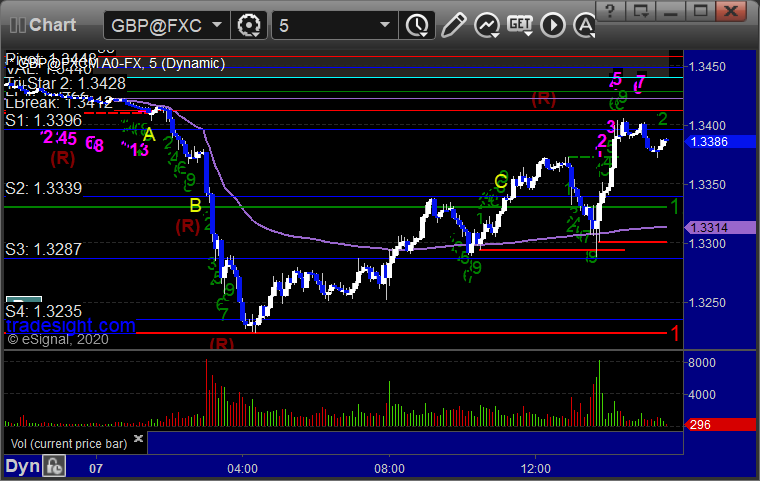Image resolution: width=760 pixels, height=481 pixels.
Task: Click the yellow wave label B
Action: coord(195,206)
